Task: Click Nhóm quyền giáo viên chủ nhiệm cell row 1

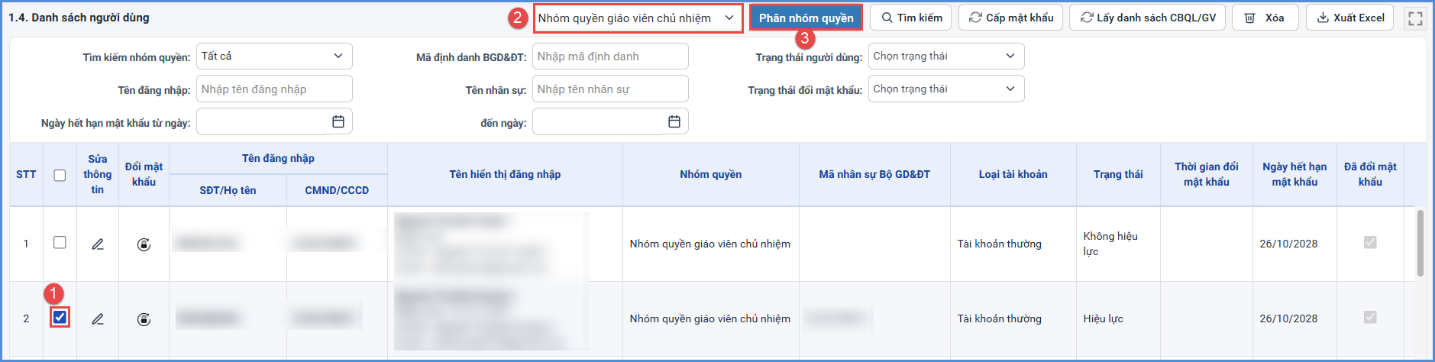Action: [x=710, y=243]
